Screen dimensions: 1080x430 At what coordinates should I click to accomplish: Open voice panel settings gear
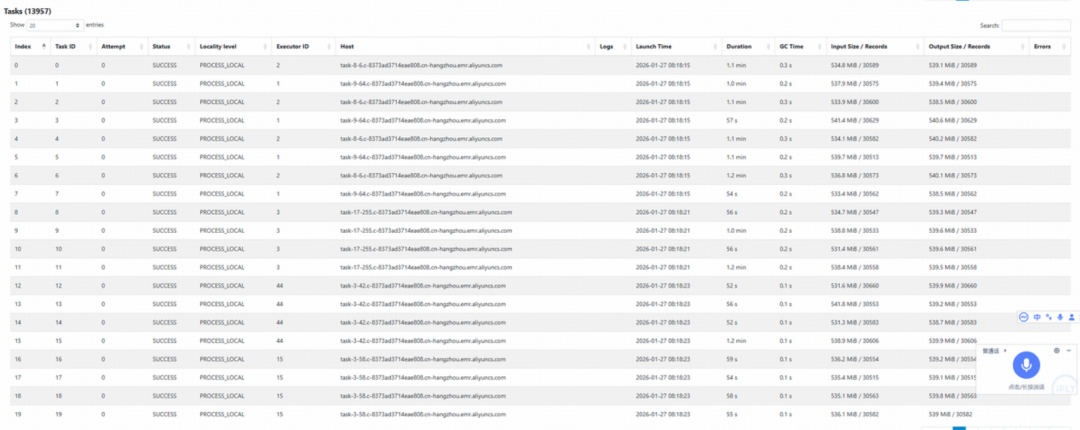click(x=1057, y=350)
